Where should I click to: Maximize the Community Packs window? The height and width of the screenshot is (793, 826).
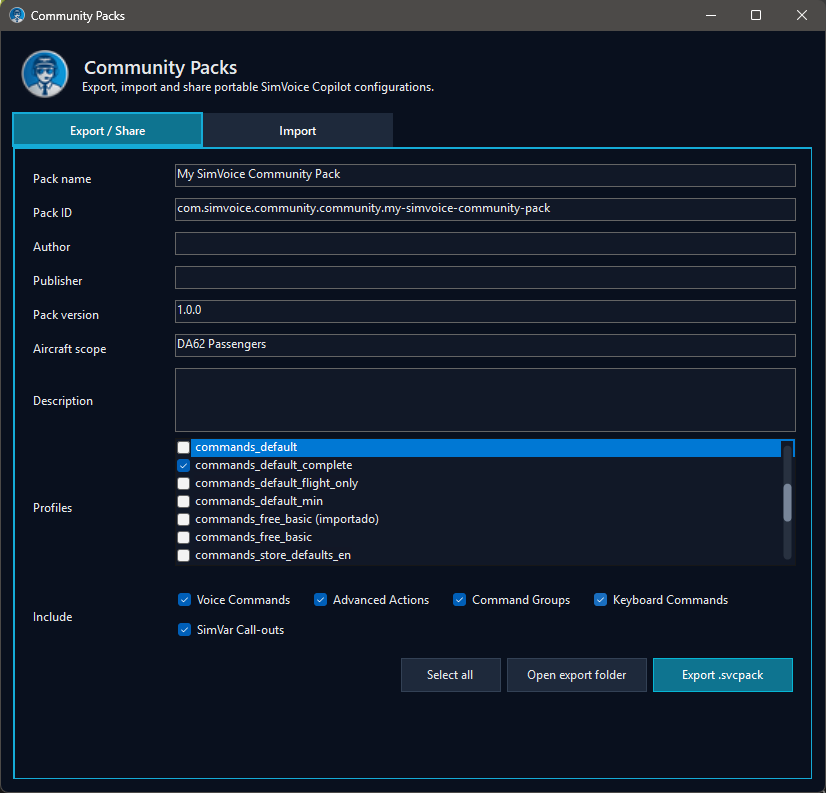click(756, 15)
